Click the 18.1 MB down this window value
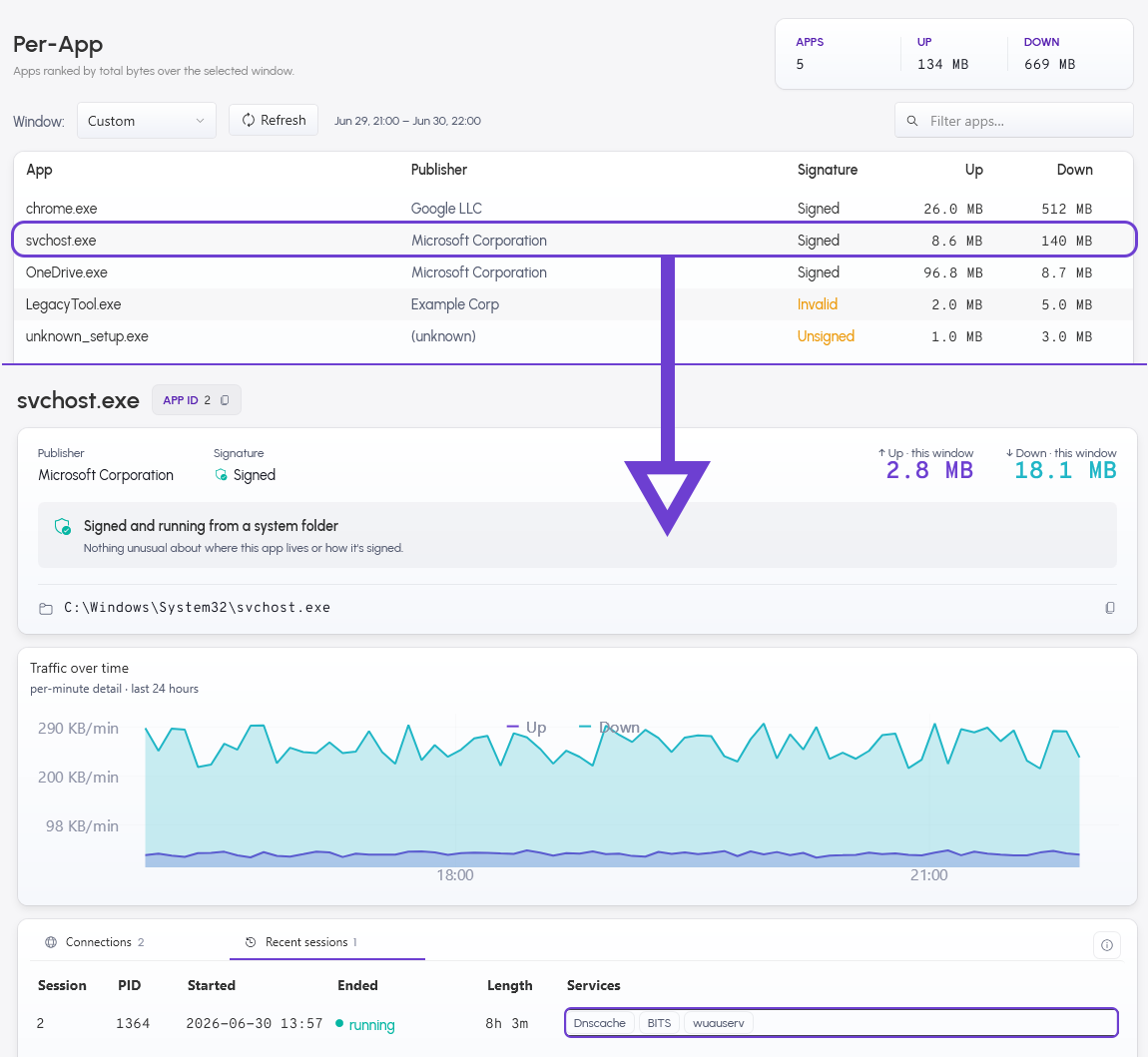 pyautogui.click(x=1064, y=471)
